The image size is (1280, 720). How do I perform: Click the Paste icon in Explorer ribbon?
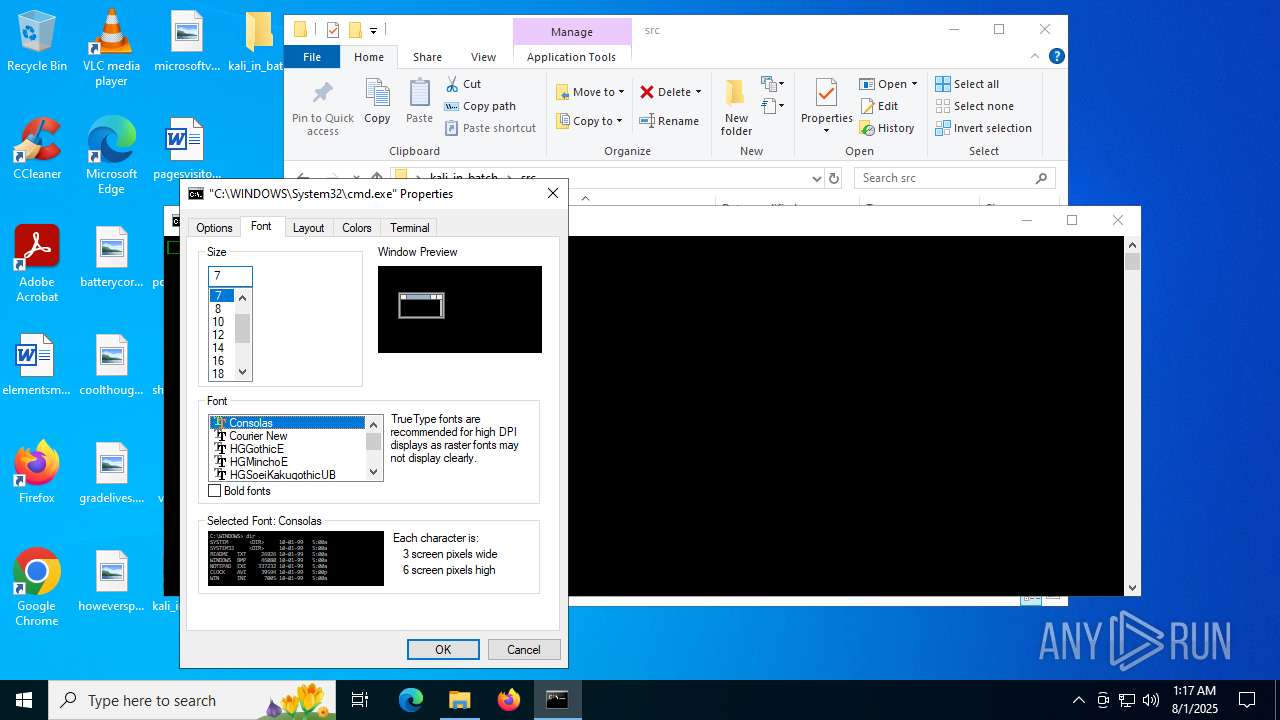point(419,101)
